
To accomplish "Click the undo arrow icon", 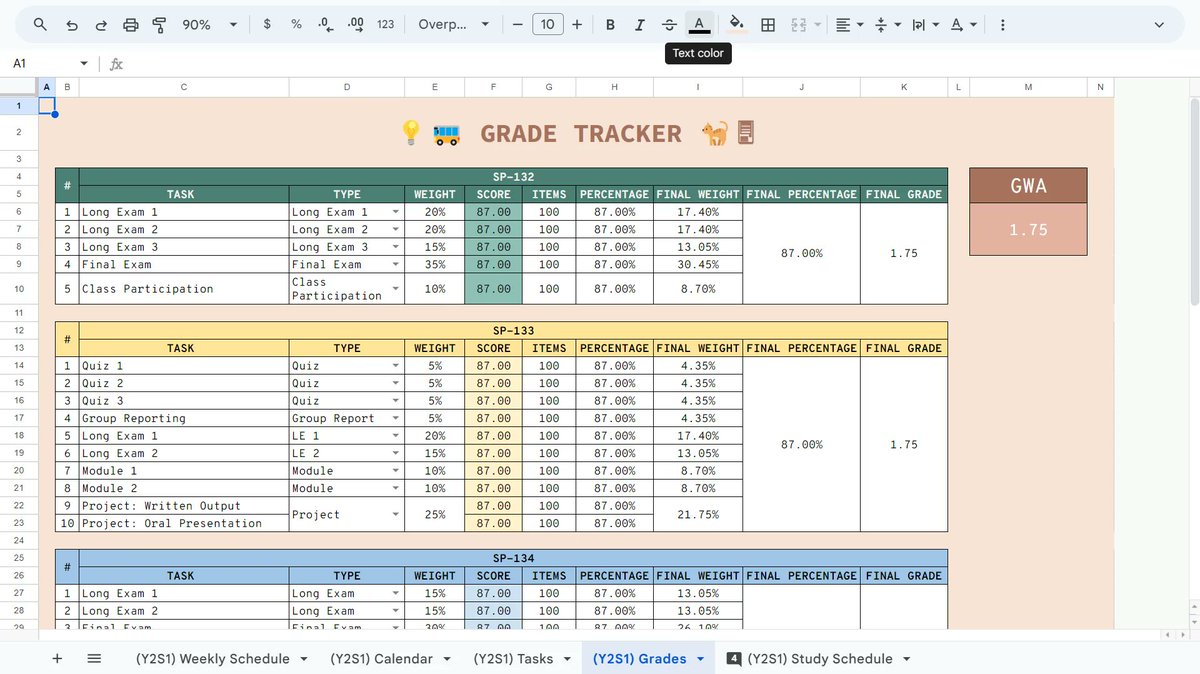I will [71, 25].
